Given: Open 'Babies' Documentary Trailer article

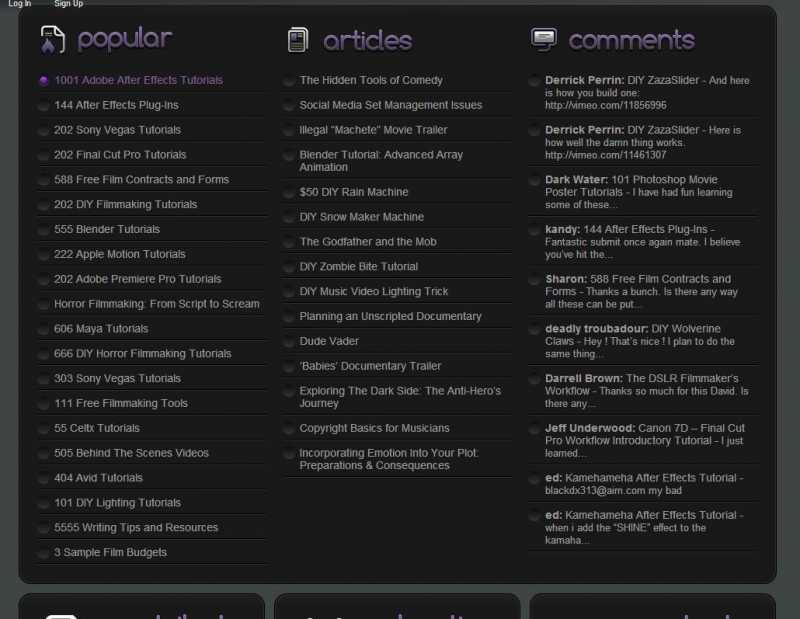Looking at the screenshot, I should pos(370,366).
